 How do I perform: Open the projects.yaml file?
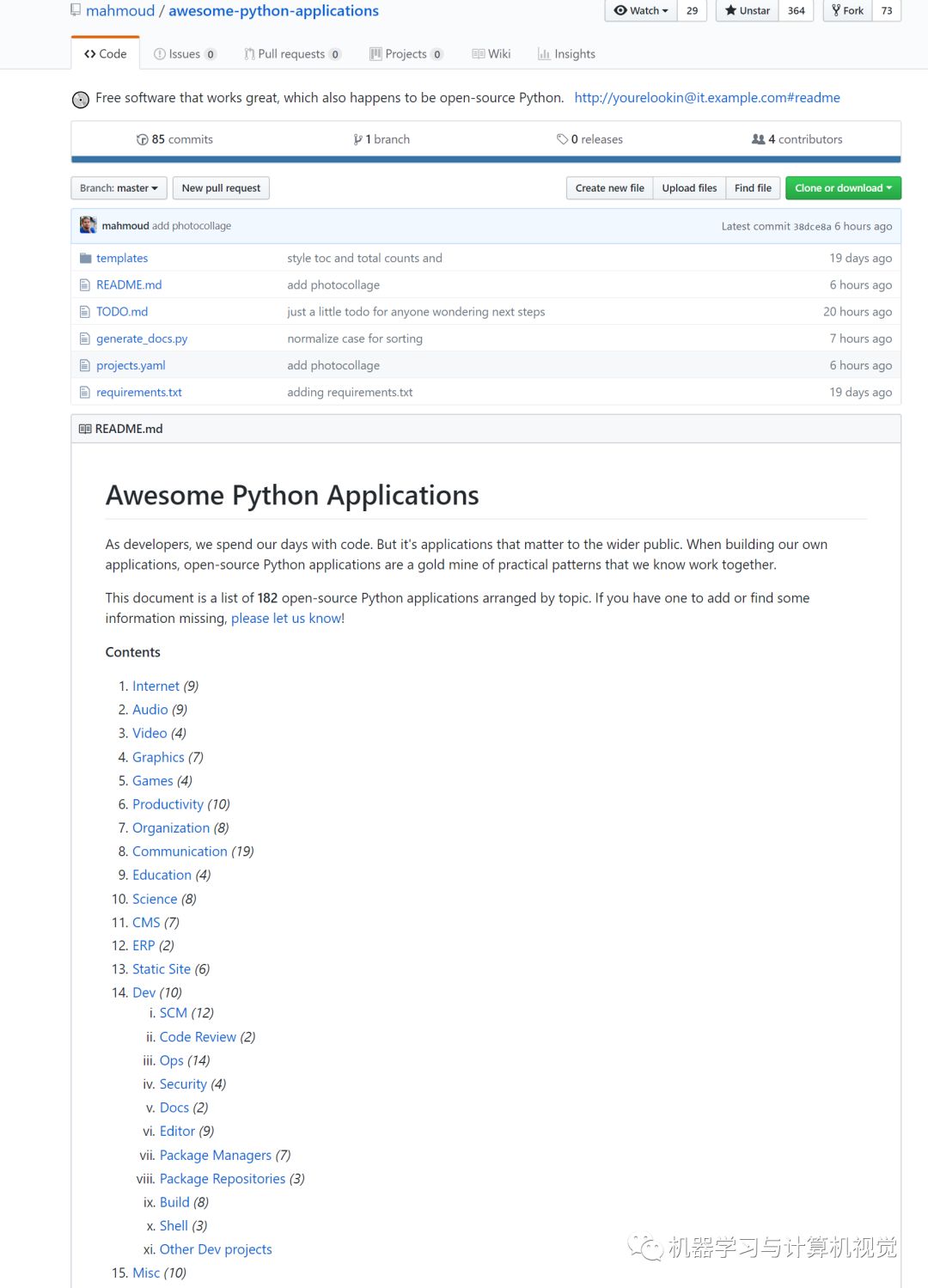(x=131, y=365)
